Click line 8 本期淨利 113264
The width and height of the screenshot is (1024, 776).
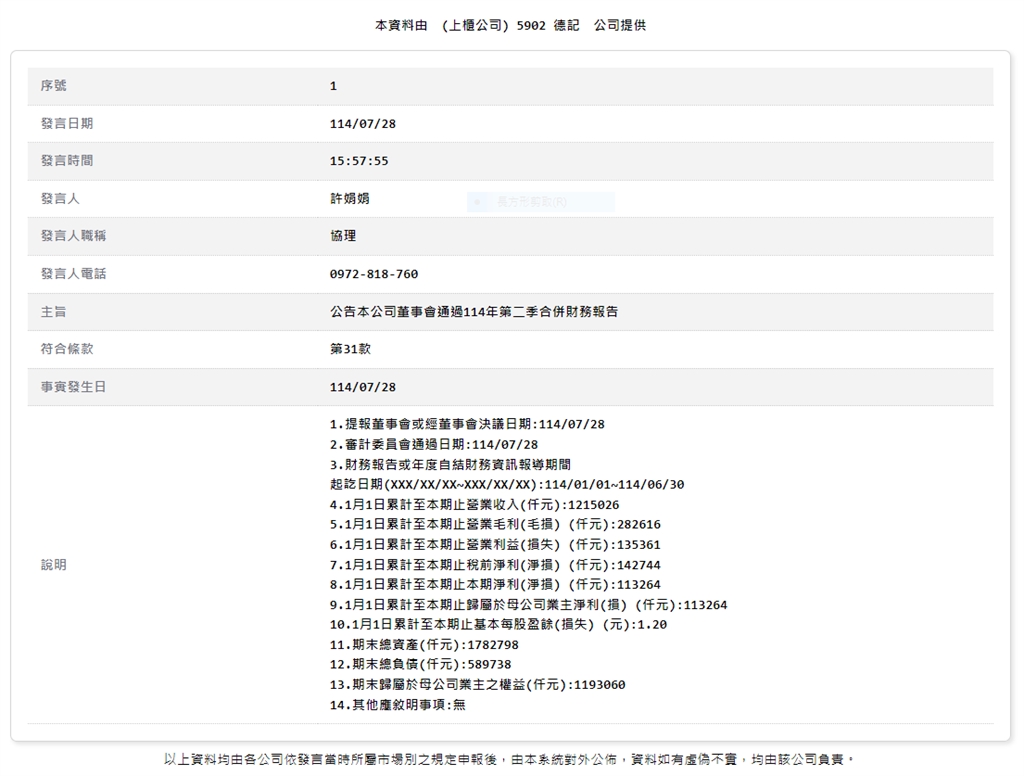point(495,585)
